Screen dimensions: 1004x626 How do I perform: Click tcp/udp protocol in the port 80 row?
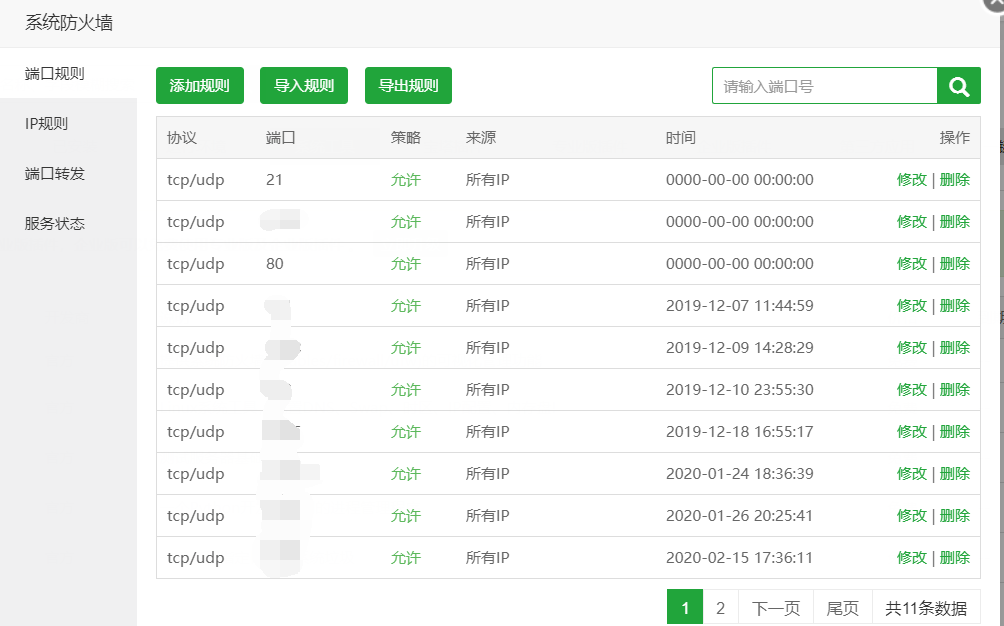(195, 264)
